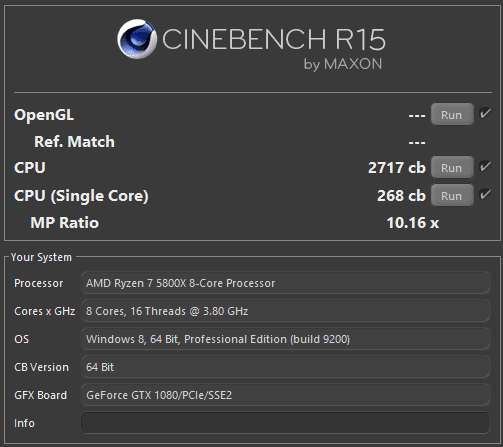Click the single core score 268 cb
The image size is (503, 447).
click(401, 196)
